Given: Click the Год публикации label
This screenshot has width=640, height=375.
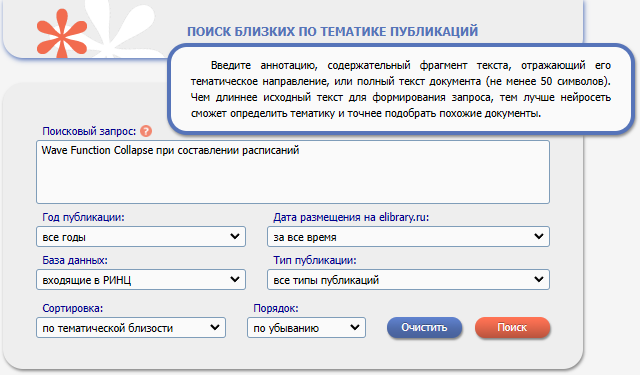Looking at the screenshot, I should 83,217.
